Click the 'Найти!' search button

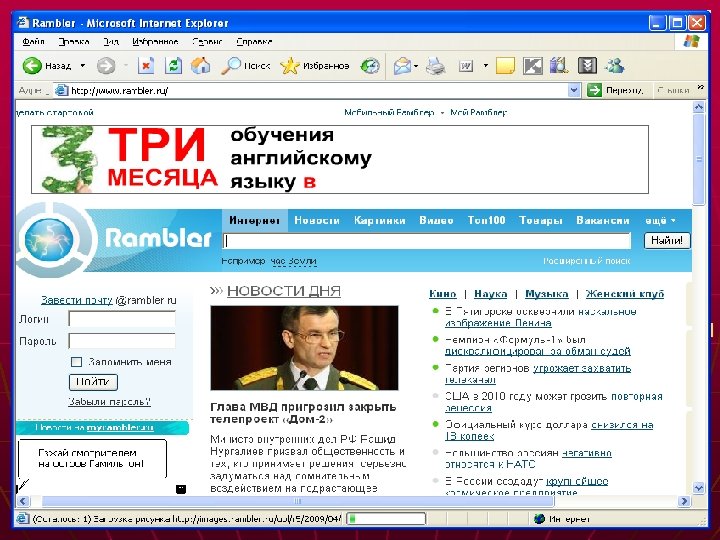[667, 240]
